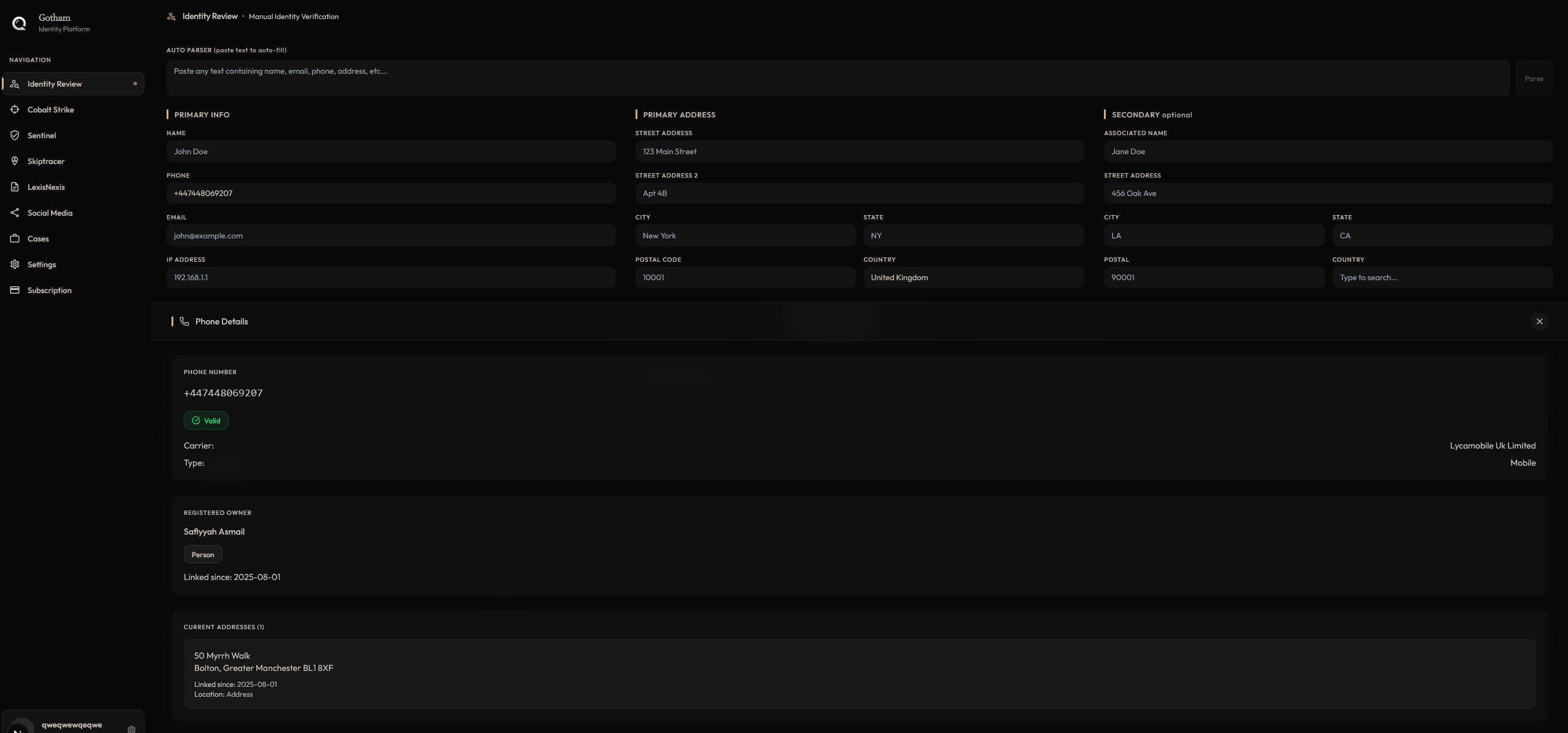Click the Auto Parser text area
Viewport: 1568px width, 733px height.
point(837,78)
